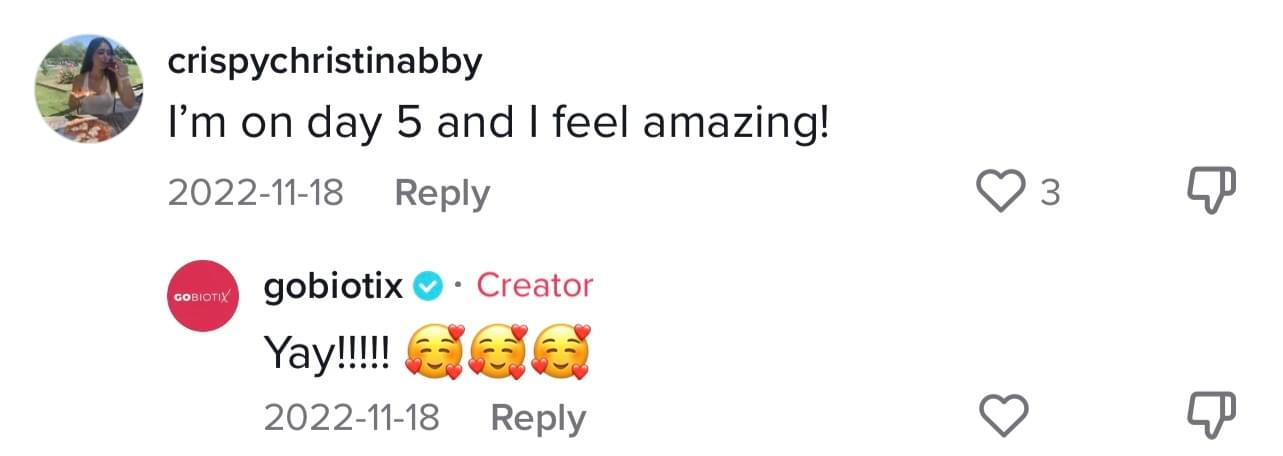
Task: Click the like count 3
Action: pyautogui.click(x=1049, y=192)
